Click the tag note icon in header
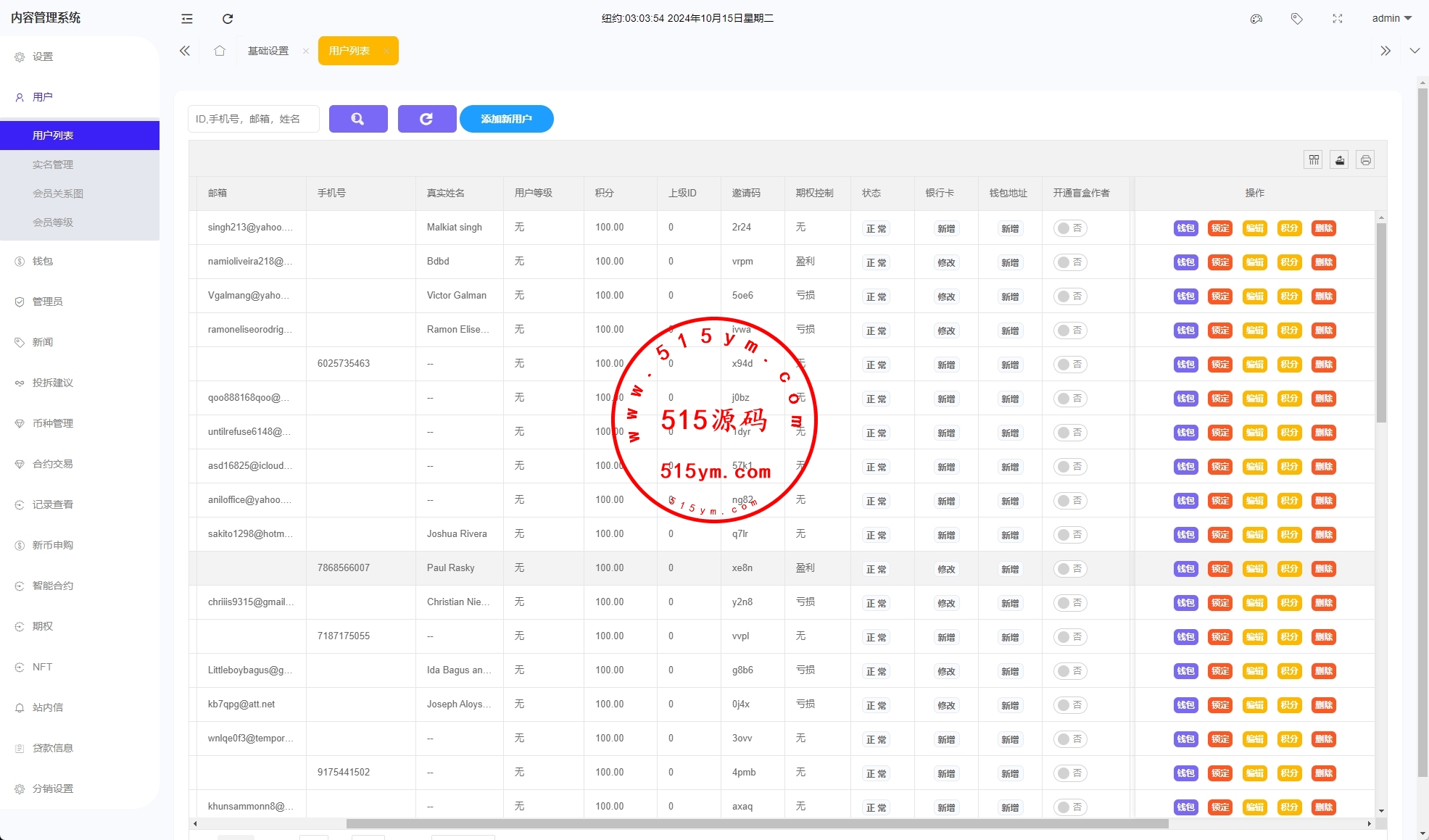The height and width of the screenshot is (840, 1429). click(1297, 19)
